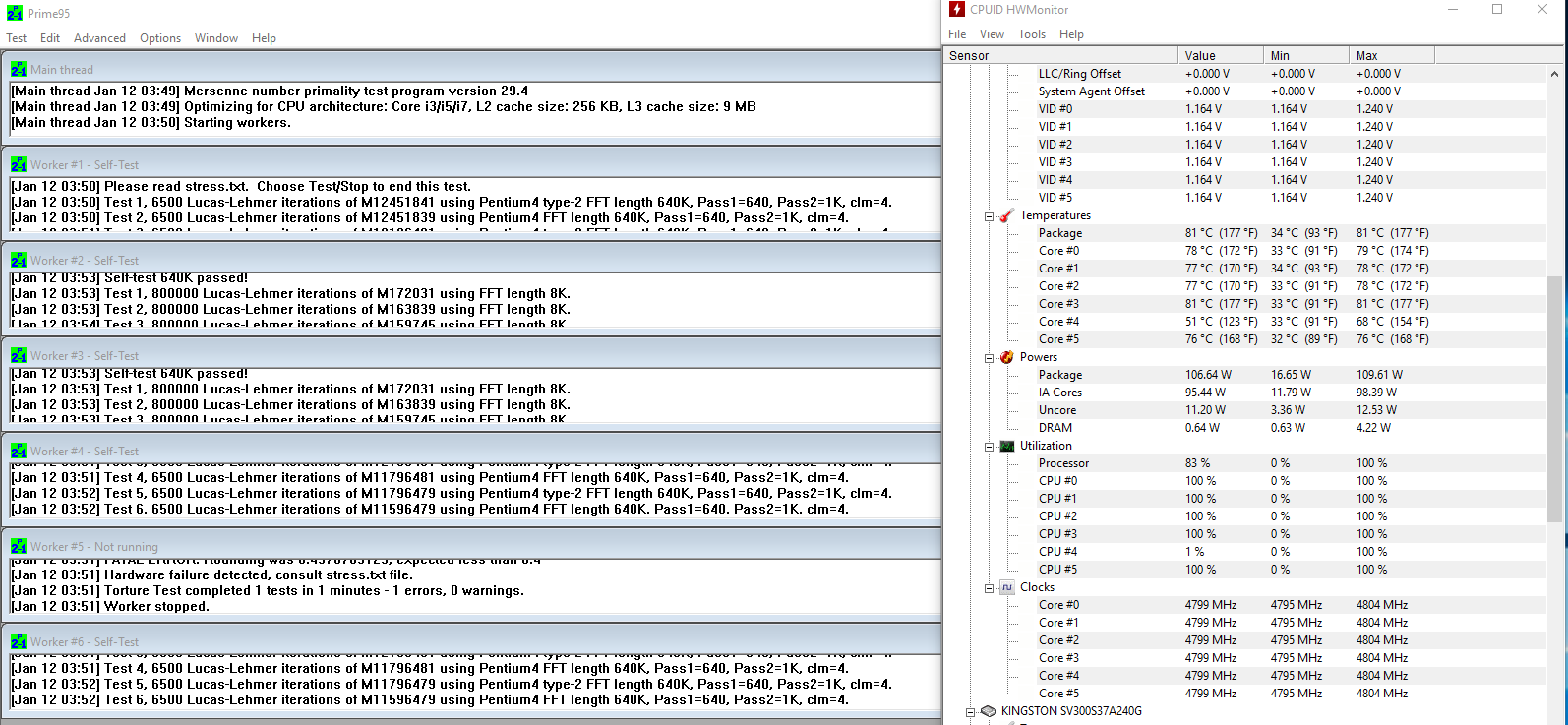Click the Worker #4 Self-Test window icon
Viewport: 1568px width, 725px height.
pos(19,452)
